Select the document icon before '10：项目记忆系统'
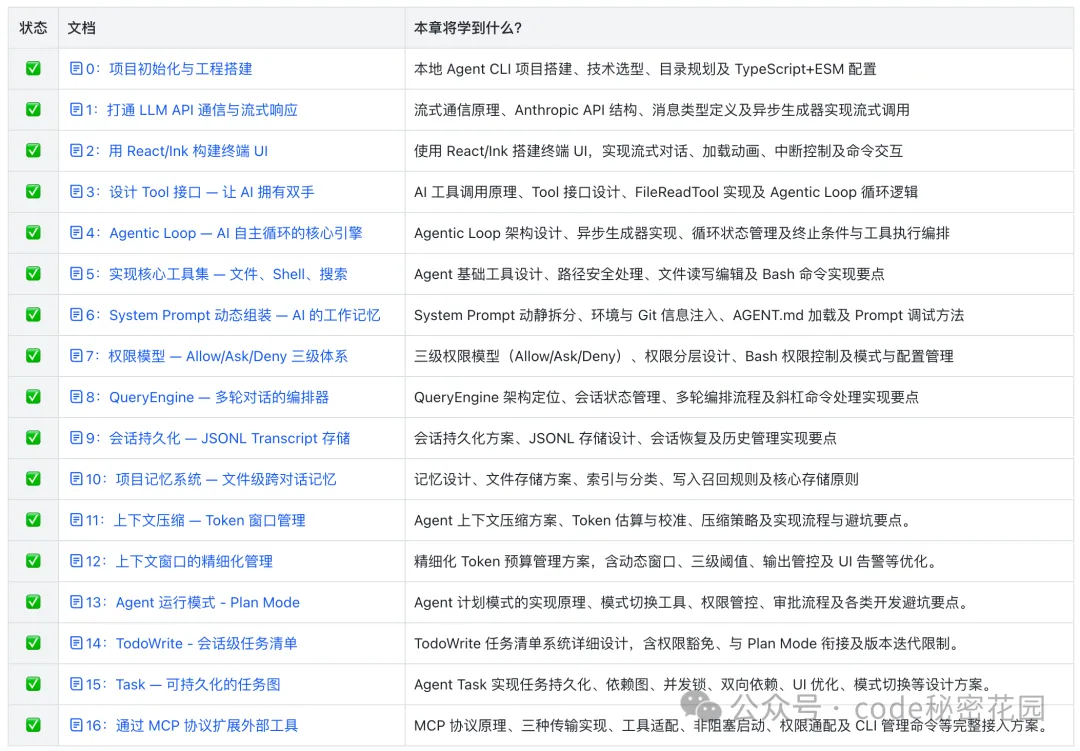Image resolution: width=1080 pixels, height=751 pixels. point(76,479)
